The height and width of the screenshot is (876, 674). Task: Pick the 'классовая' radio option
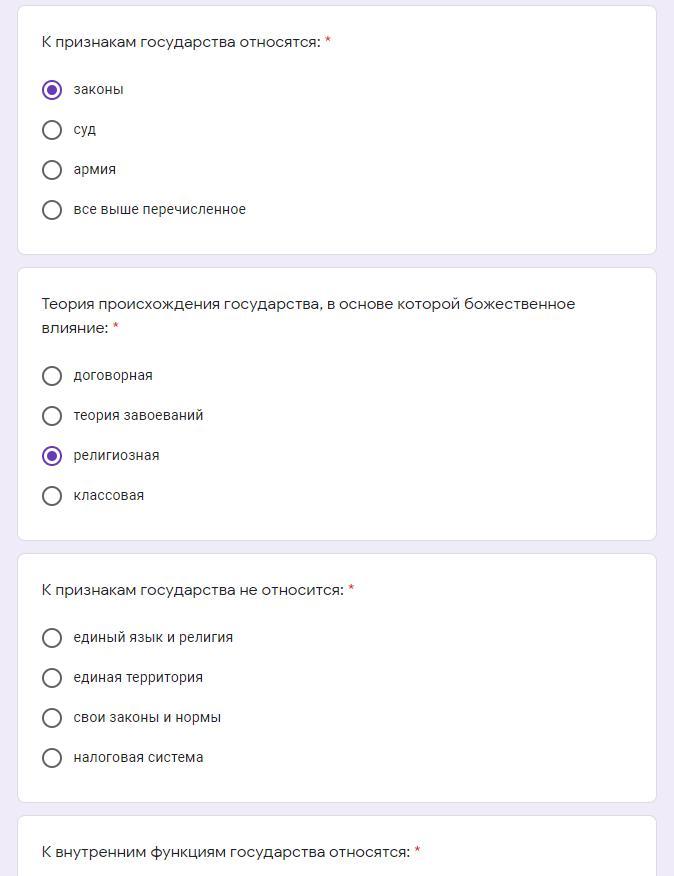click(x=52, y=496)
